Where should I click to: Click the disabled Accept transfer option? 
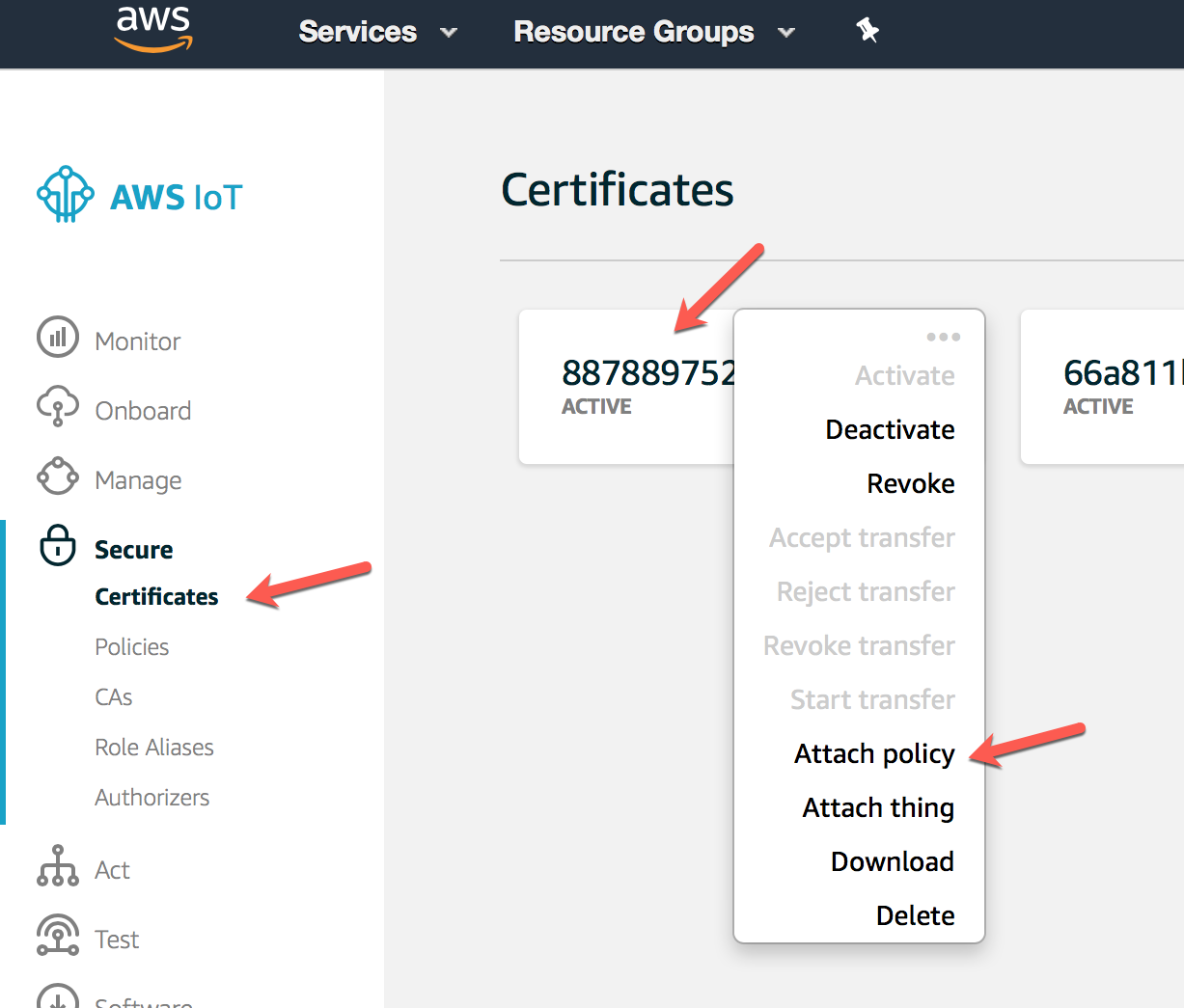click(862, 537)
